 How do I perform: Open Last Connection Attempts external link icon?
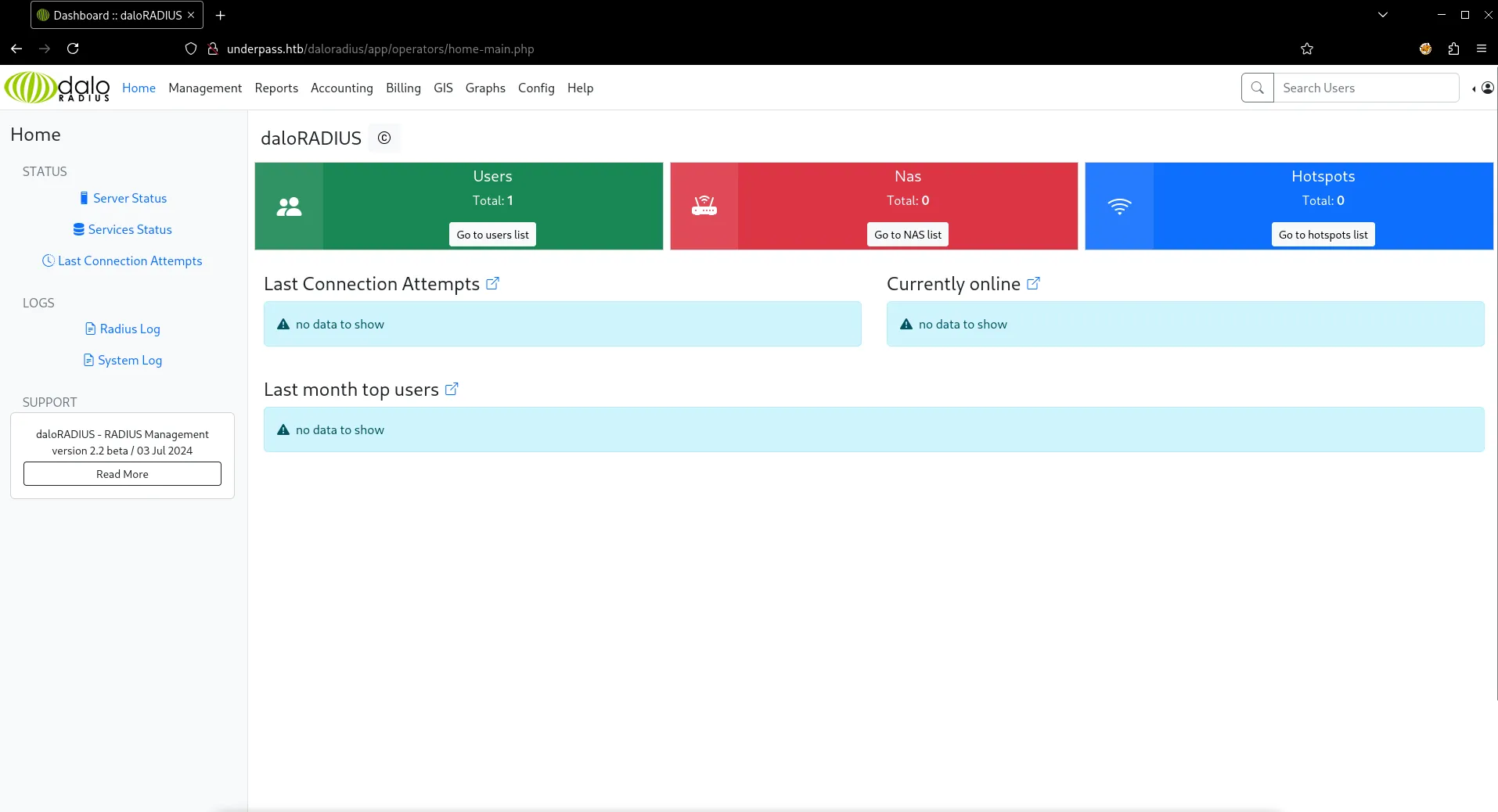[x=492, y=283]
